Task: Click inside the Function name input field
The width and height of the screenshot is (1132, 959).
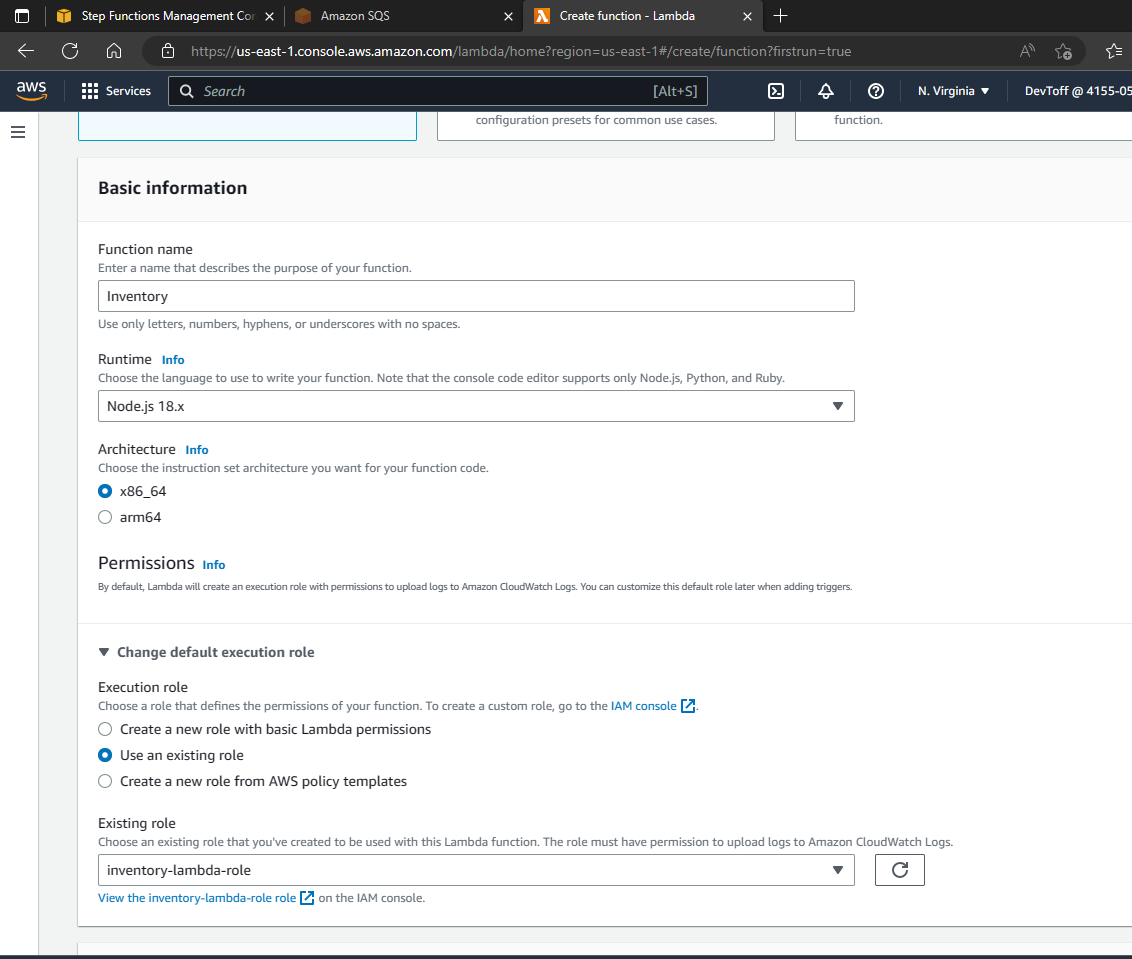Action: pyautogui.click(x=475, y=296)
